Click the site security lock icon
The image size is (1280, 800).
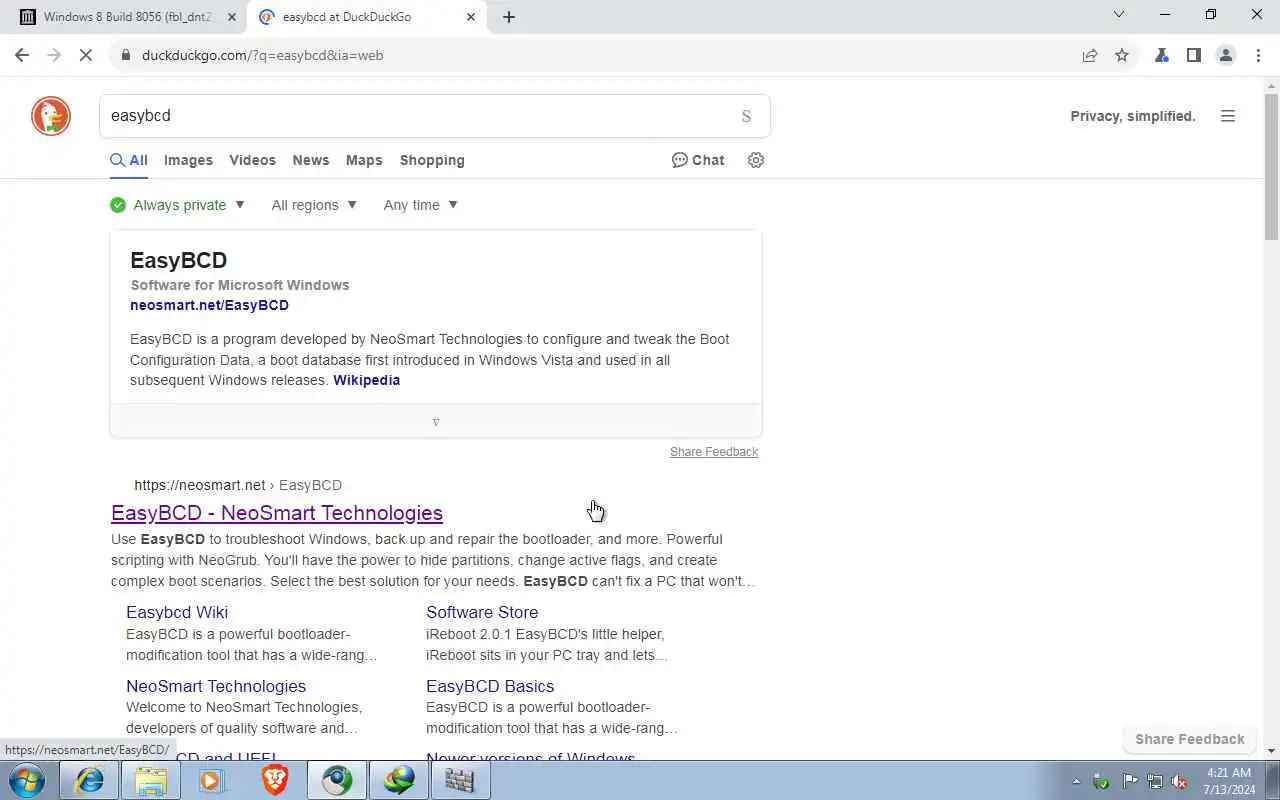tap(126, 55)
